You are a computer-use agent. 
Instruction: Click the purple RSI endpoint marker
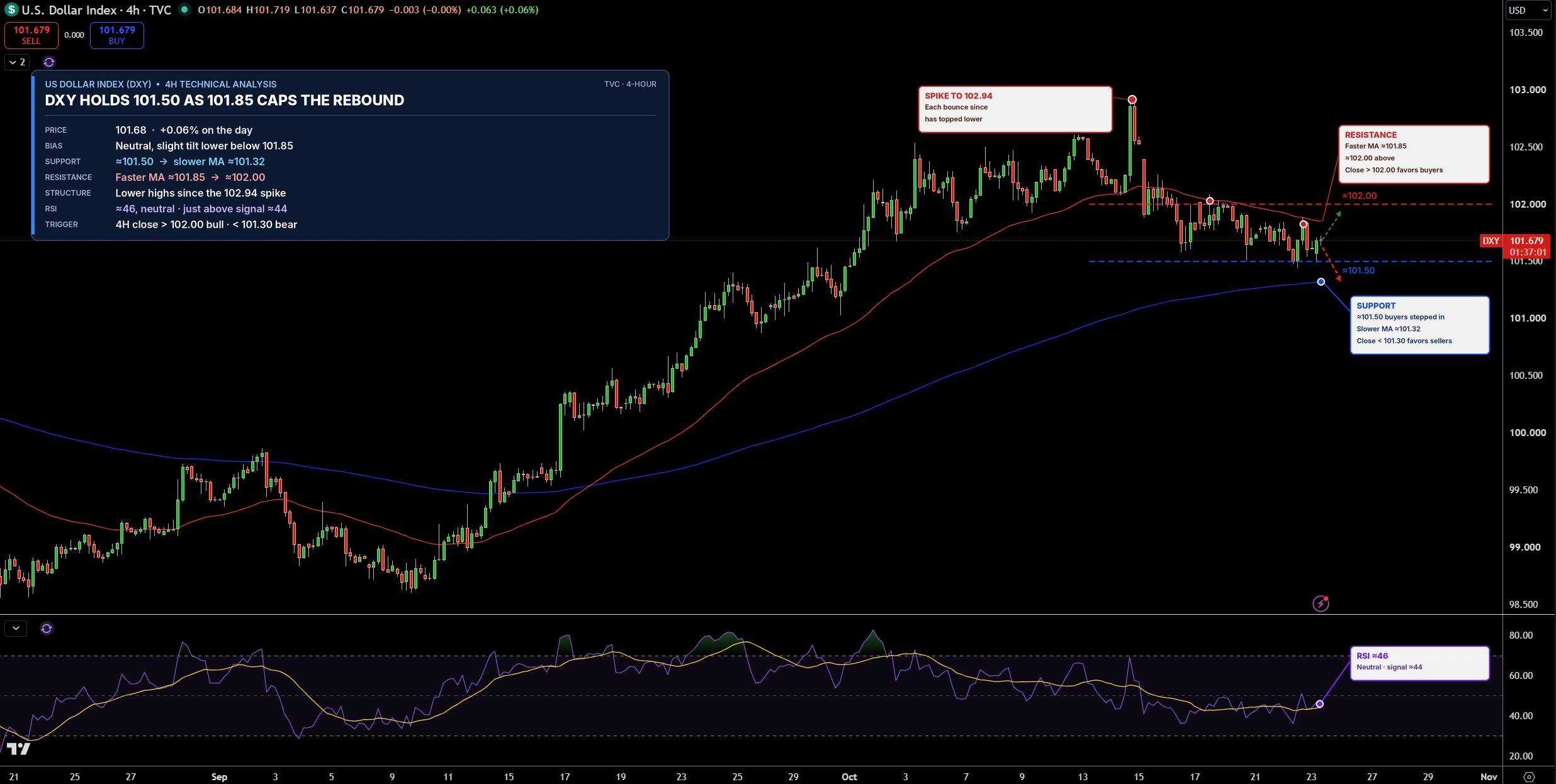[x=1319, y=703]
